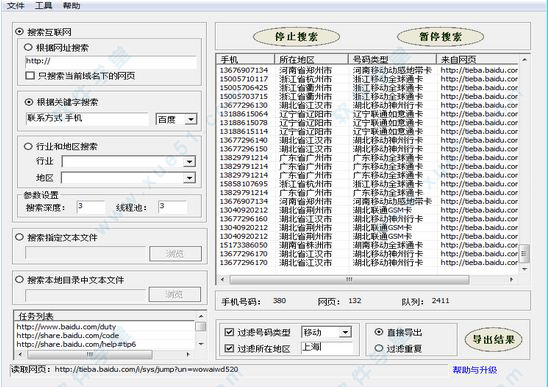Select task http://www.baidu.com/duty
The height and width of the screenshot is (387, 548).
[x=66, y=327]
